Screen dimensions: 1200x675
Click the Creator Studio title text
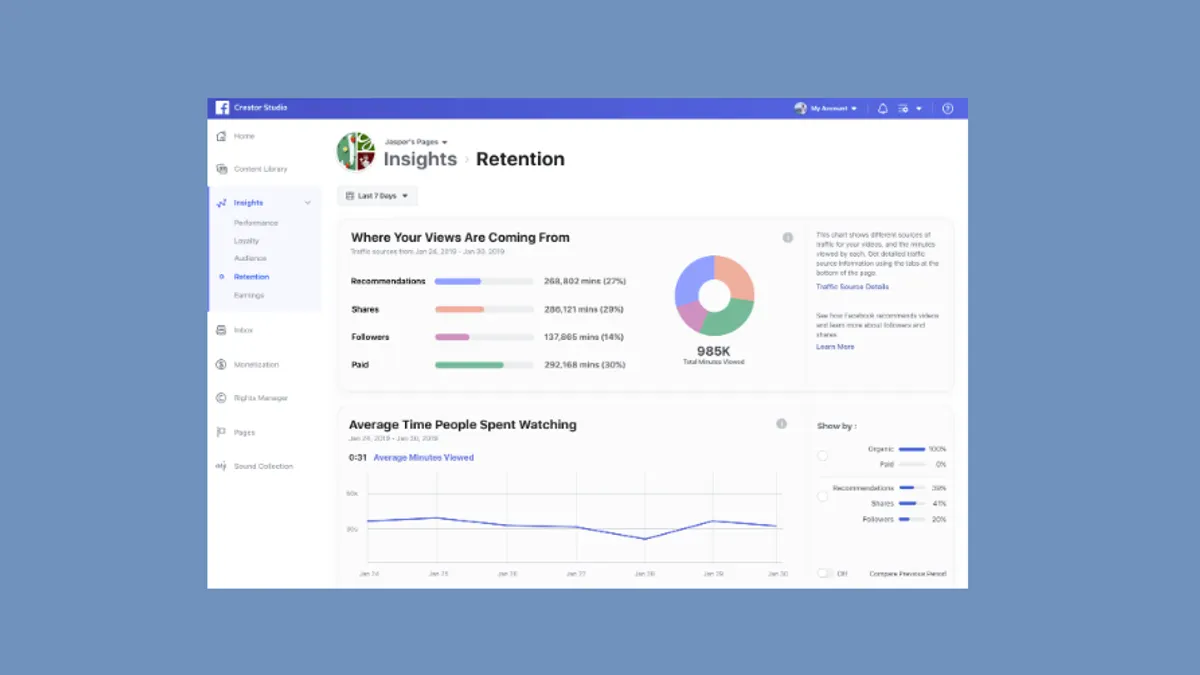[260, 108]
